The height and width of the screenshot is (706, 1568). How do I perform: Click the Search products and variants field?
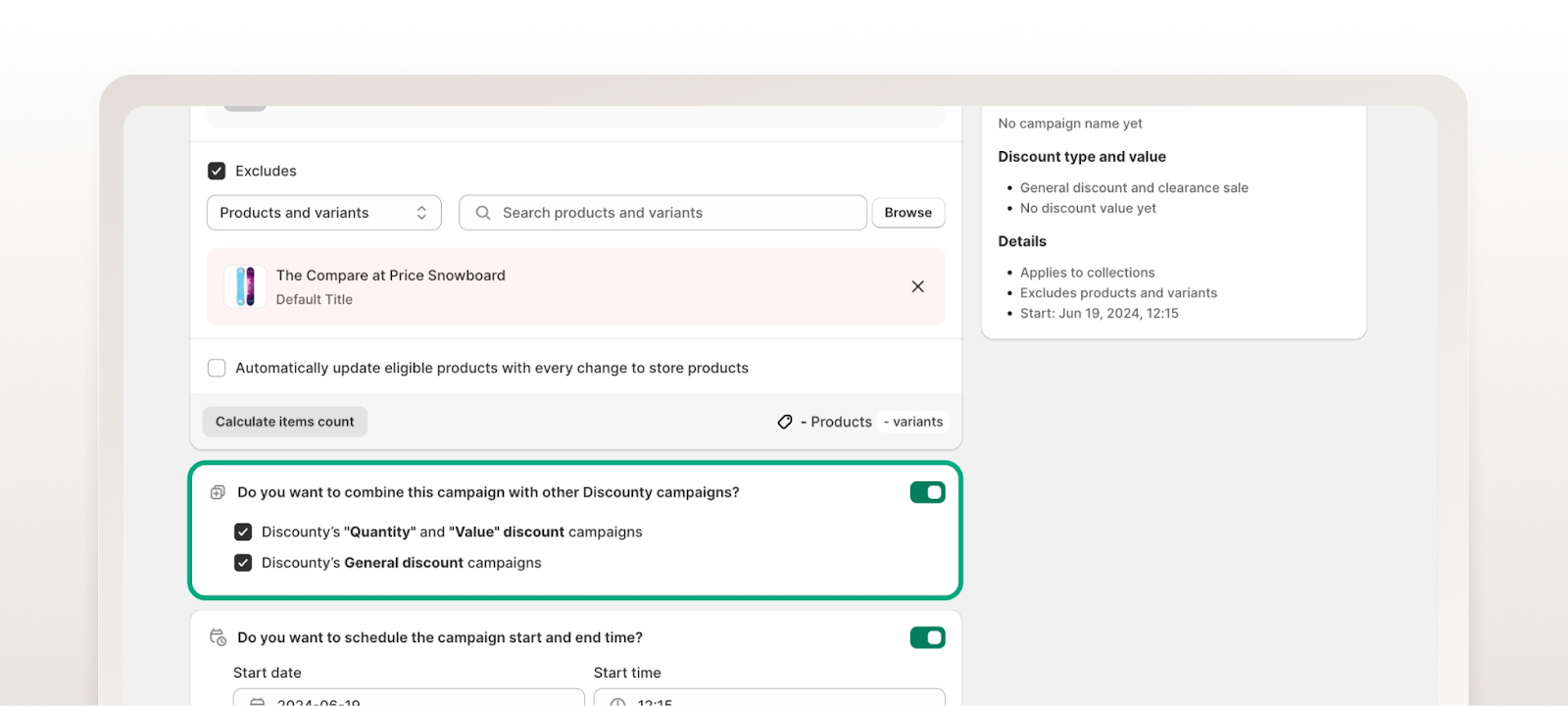(662, 213)
